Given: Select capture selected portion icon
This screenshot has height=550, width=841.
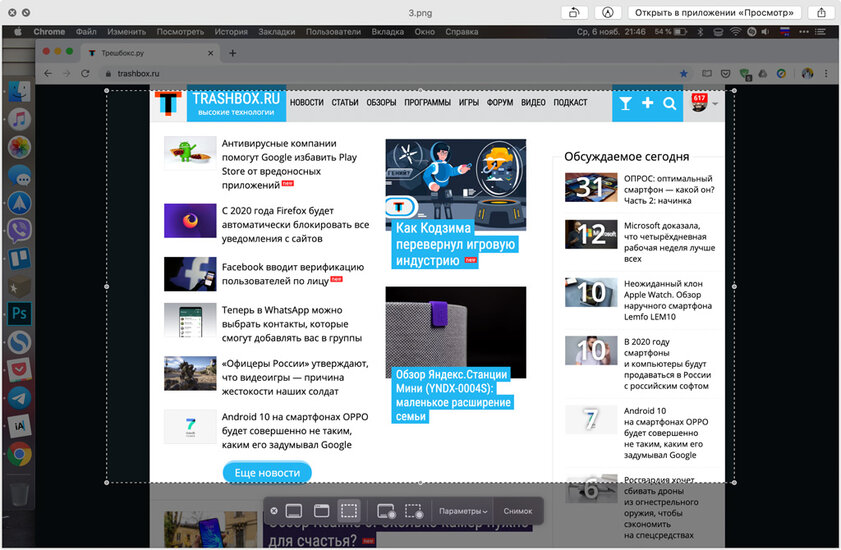Looking at the screenshot, I should [349, 511].
